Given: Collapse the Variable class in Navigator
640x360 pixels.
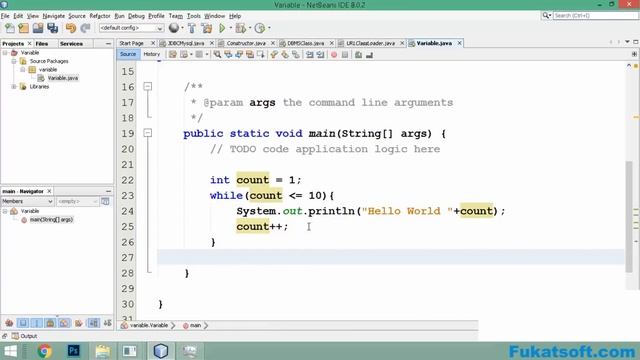Looking at the screenshot, I should (5, 211).
